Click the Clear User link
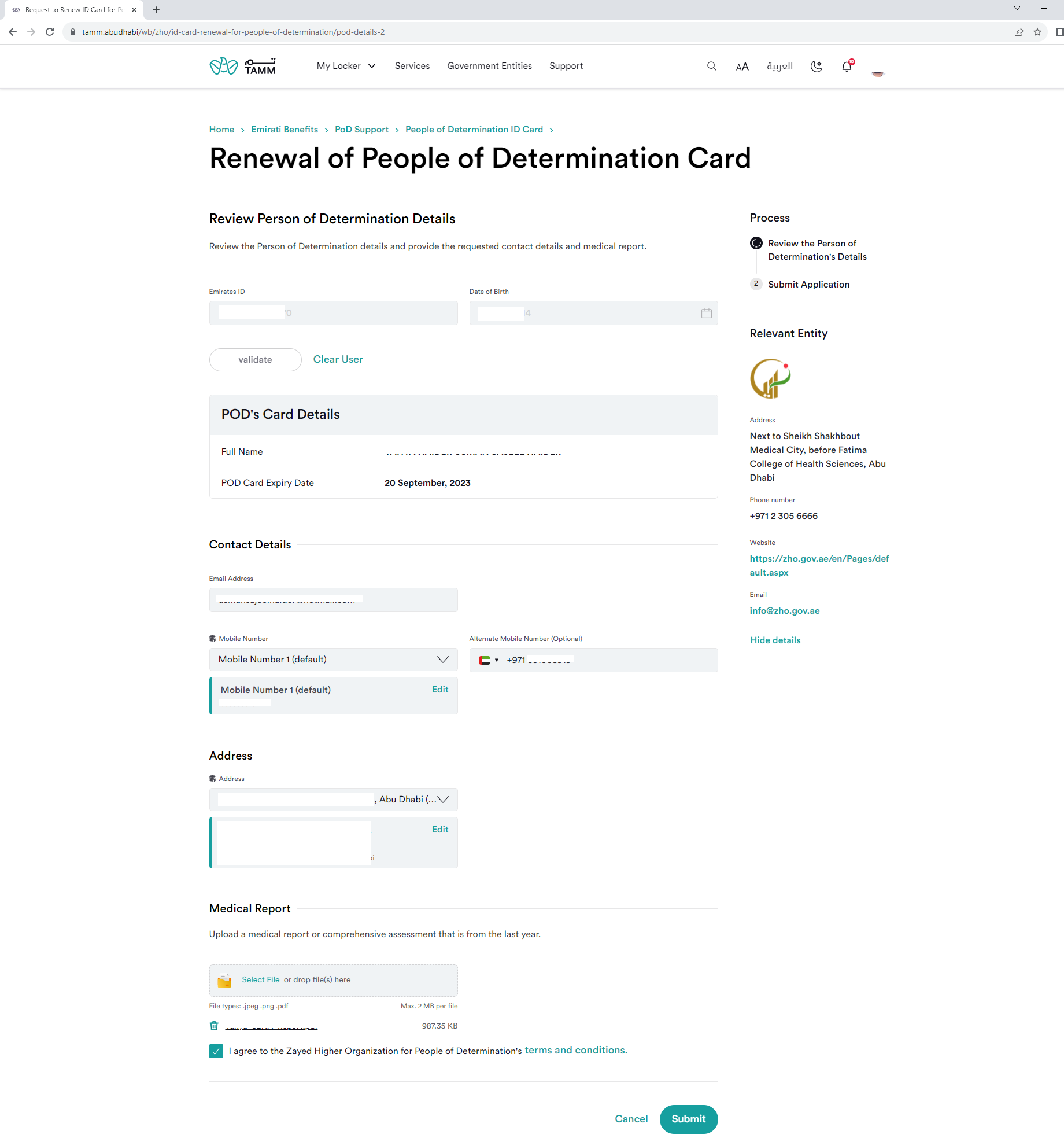Image resolution: width=1064 pixels, height=1142 pixels. [338, 359]
